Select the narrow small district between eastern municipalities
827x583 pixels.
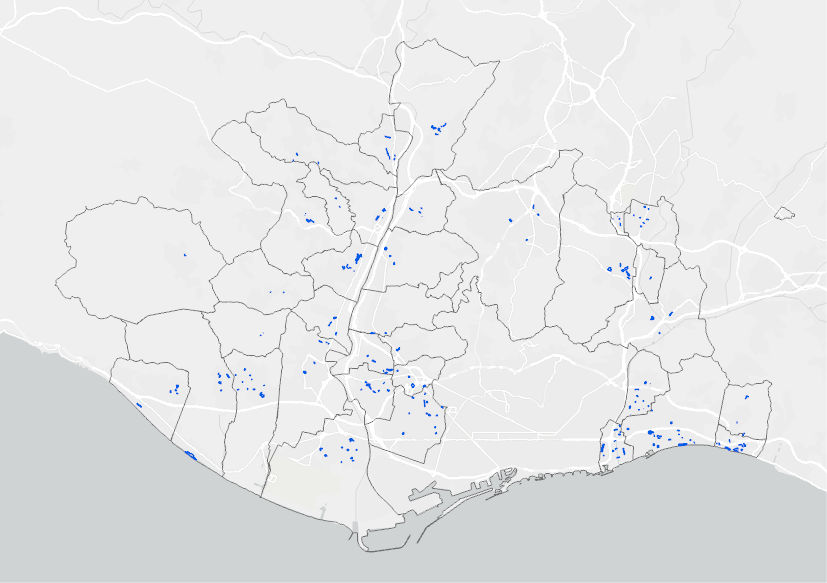pyautogui.click(x=649, y=274)
